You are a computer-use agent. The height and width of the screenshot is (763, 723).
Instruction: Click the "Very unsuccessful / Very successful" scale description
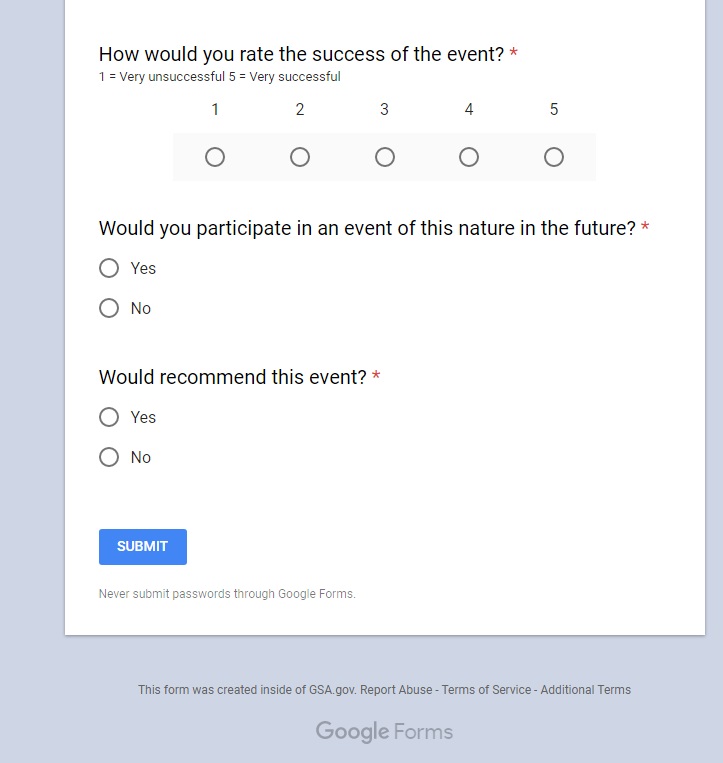coord(219,77)
